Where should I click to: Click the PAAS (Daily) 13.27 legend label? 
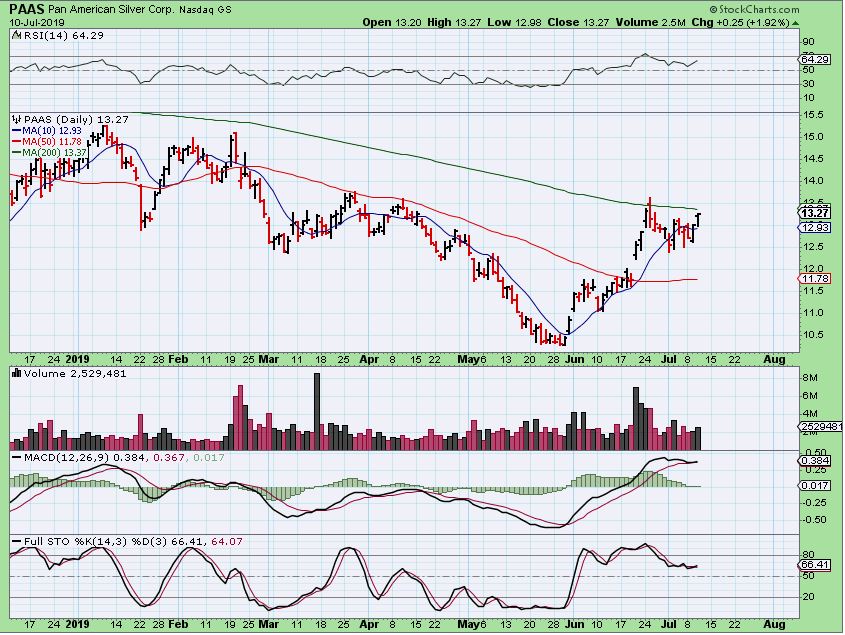[x=76, y=119]
